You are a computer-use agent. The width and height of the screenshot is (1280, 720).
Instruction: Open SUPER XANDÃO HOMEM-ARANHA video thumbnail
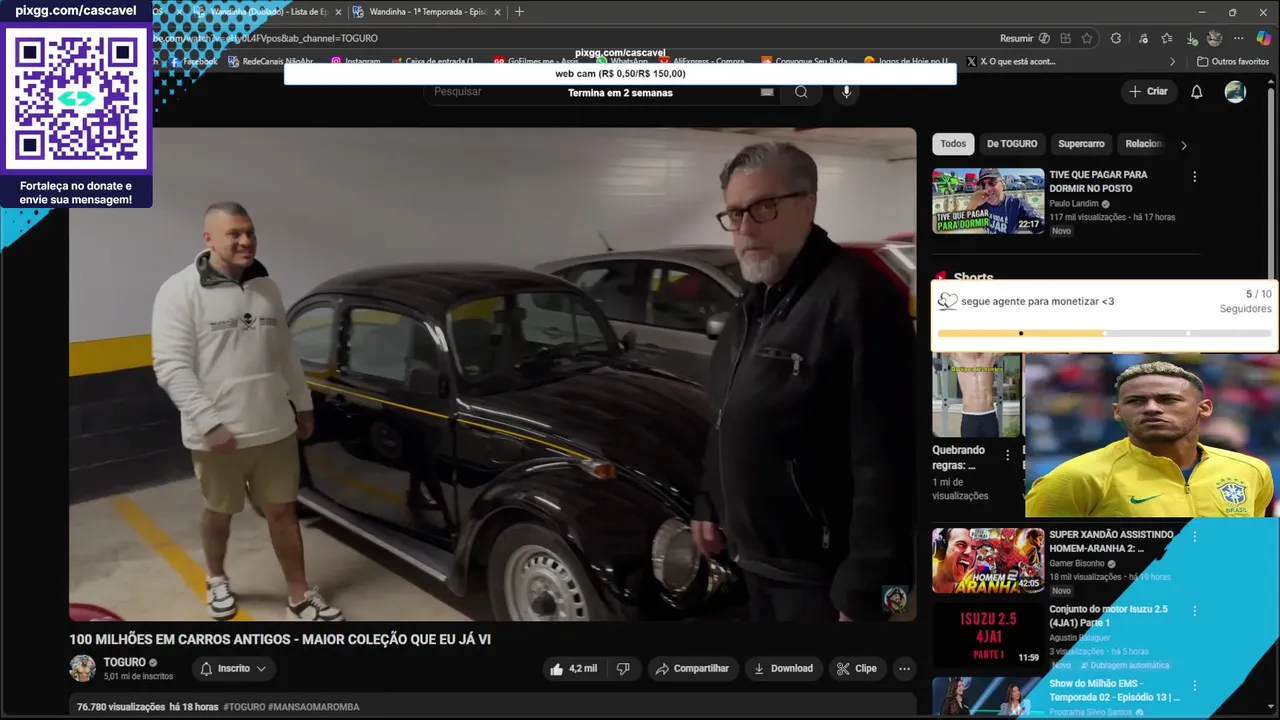coord(988,561)
